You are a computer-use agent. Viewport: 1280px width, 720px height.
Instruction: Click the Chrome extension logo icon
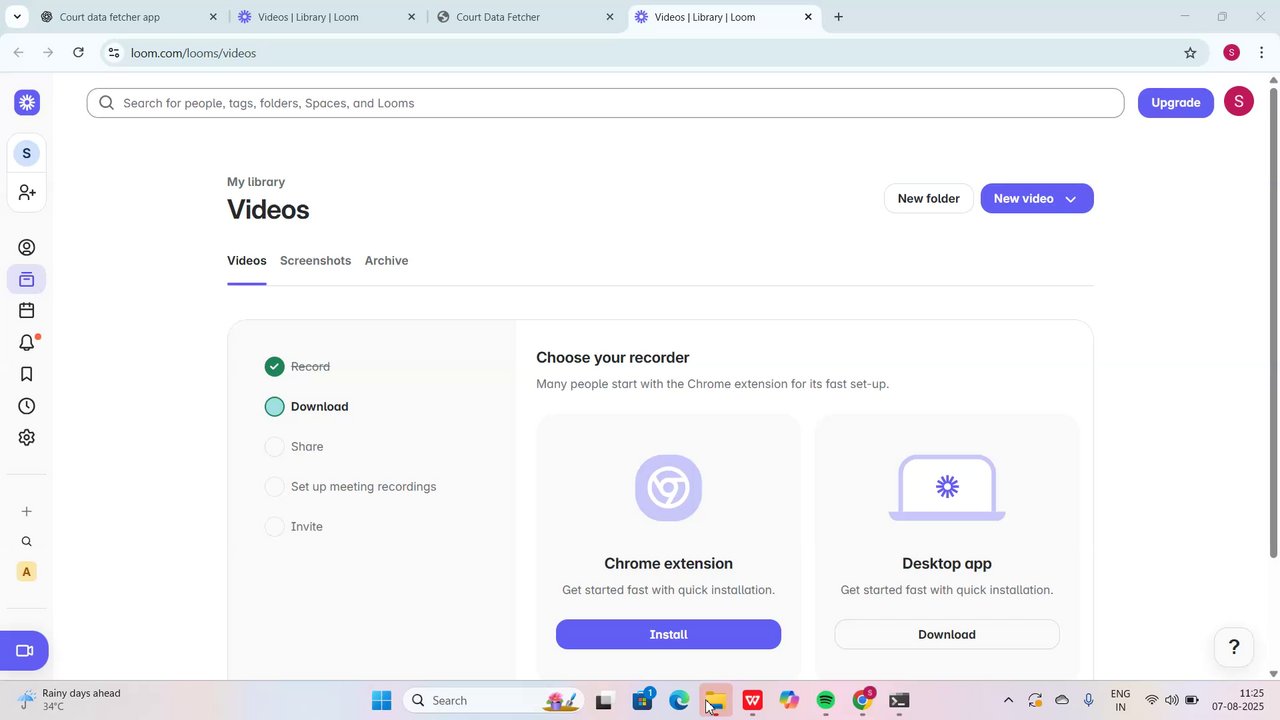point(668,488)
